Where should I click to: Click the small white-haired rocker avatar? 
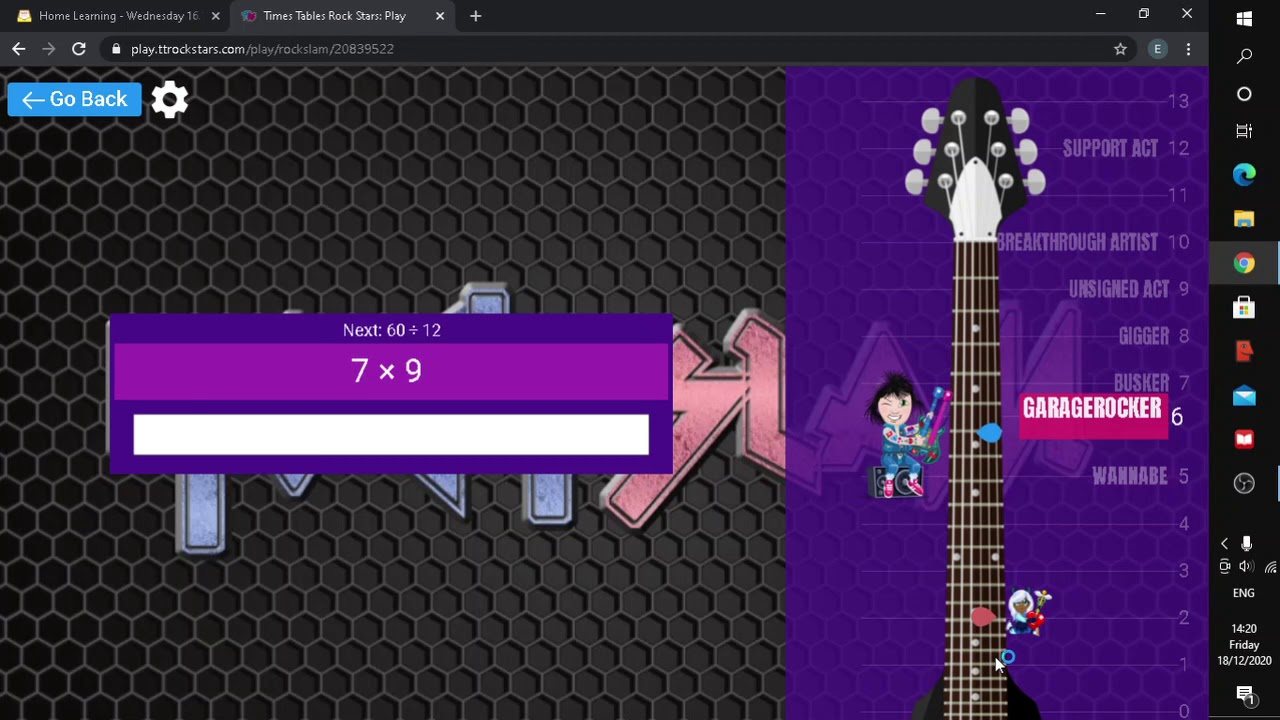(x=1028, y=612)
